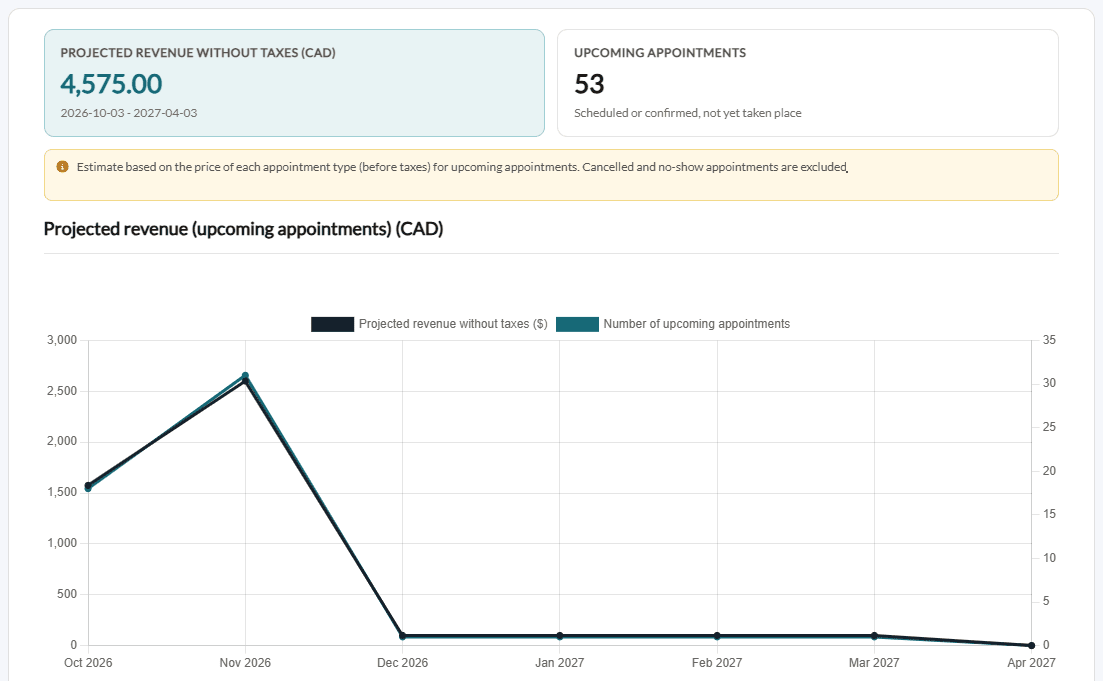Click the '20' appointments axis label
This screenshot has width=1103, height=681.
[1050, 471]
